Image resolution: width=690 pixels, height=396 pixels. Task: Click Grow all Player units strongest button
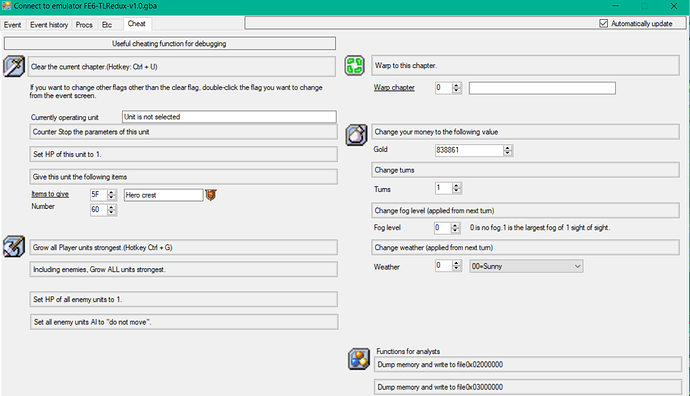[x=184, y=247]
